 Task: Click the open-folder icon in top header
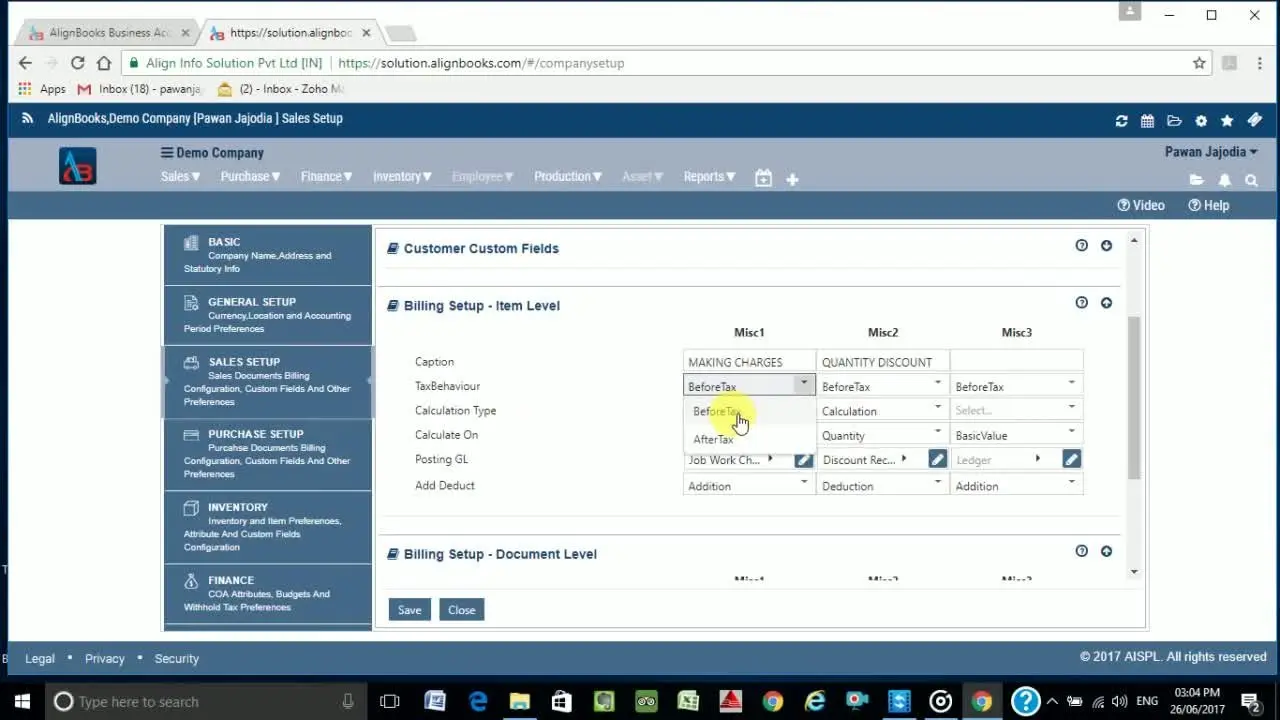coord(1174,121)
